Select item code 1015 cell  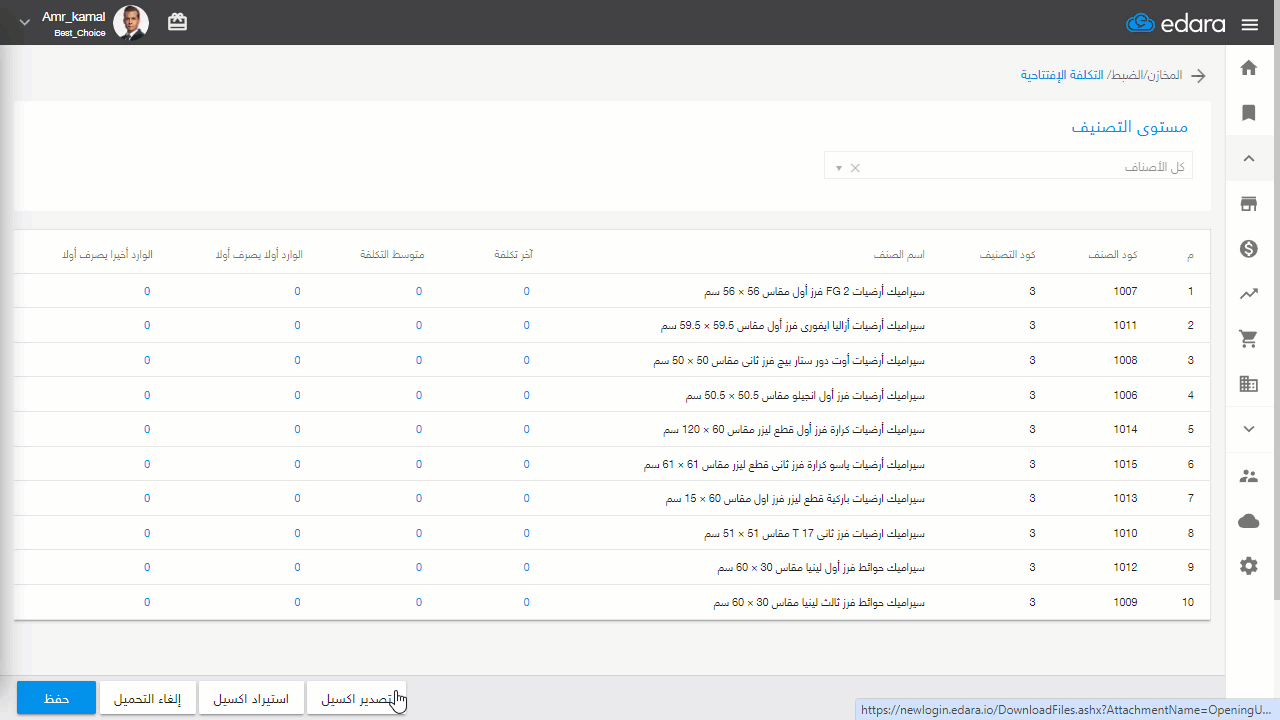click(x=1125, y=464)
